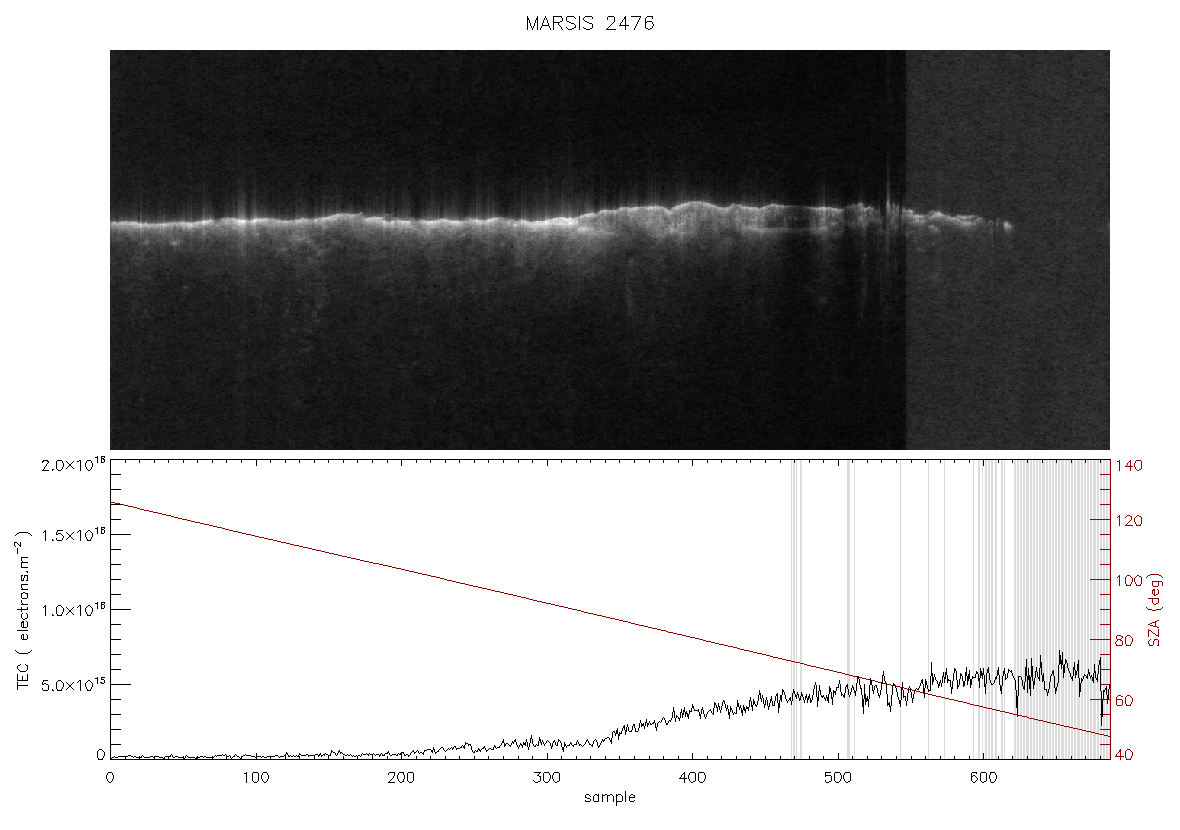Click sample tick label 300
Screen dimensions: 1180x830
point(546,778)
